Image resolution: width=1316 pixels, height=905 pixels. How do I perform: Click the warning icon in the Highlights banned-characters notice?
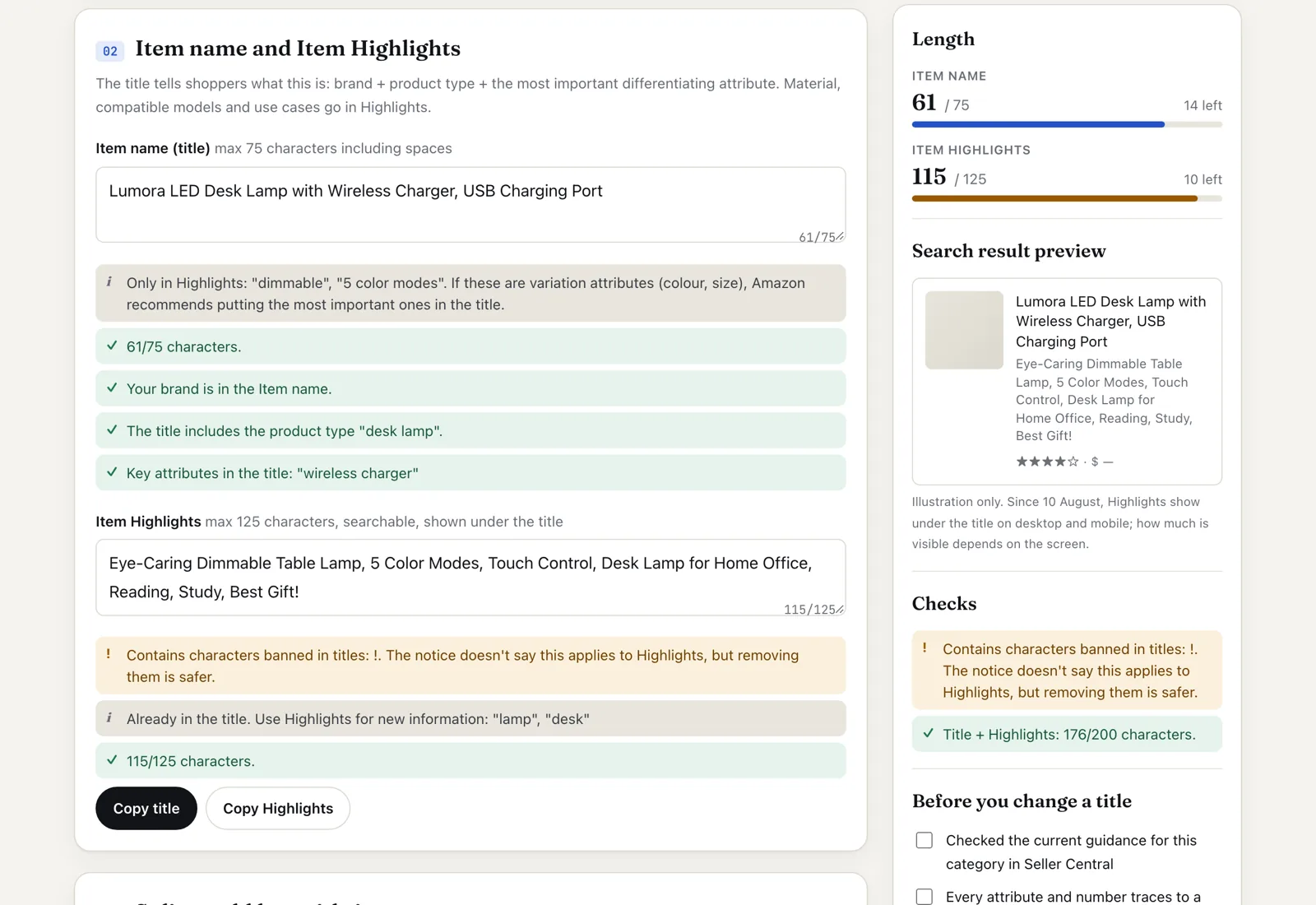tap(109, 654)
